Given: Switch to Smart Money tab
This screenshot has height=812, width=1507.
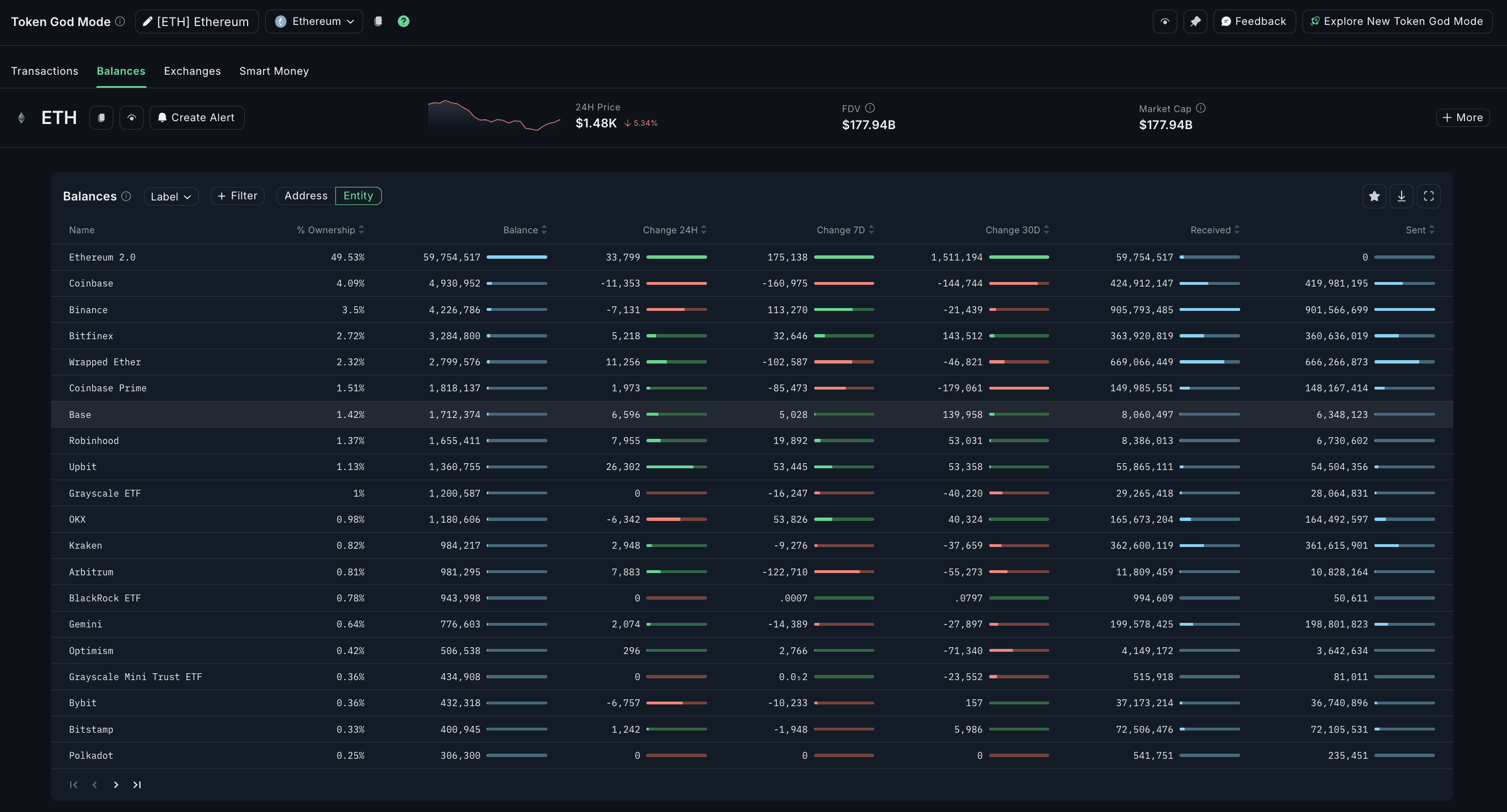Looking at the screenshot, I should coord(274,71).
